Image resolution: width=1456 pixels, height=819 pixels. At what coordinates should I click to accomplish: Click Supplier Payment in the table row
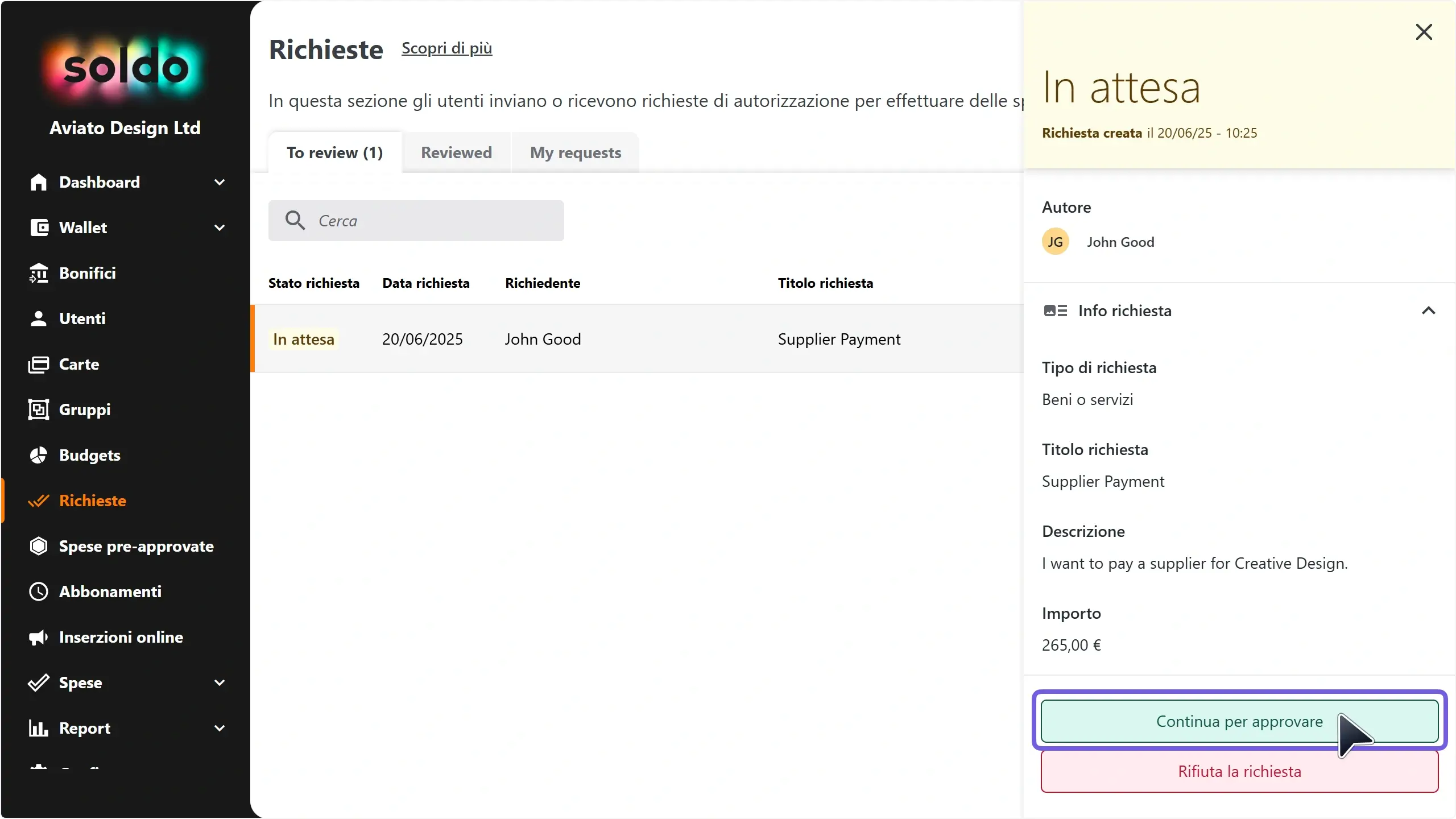click(x=839, y=339)
